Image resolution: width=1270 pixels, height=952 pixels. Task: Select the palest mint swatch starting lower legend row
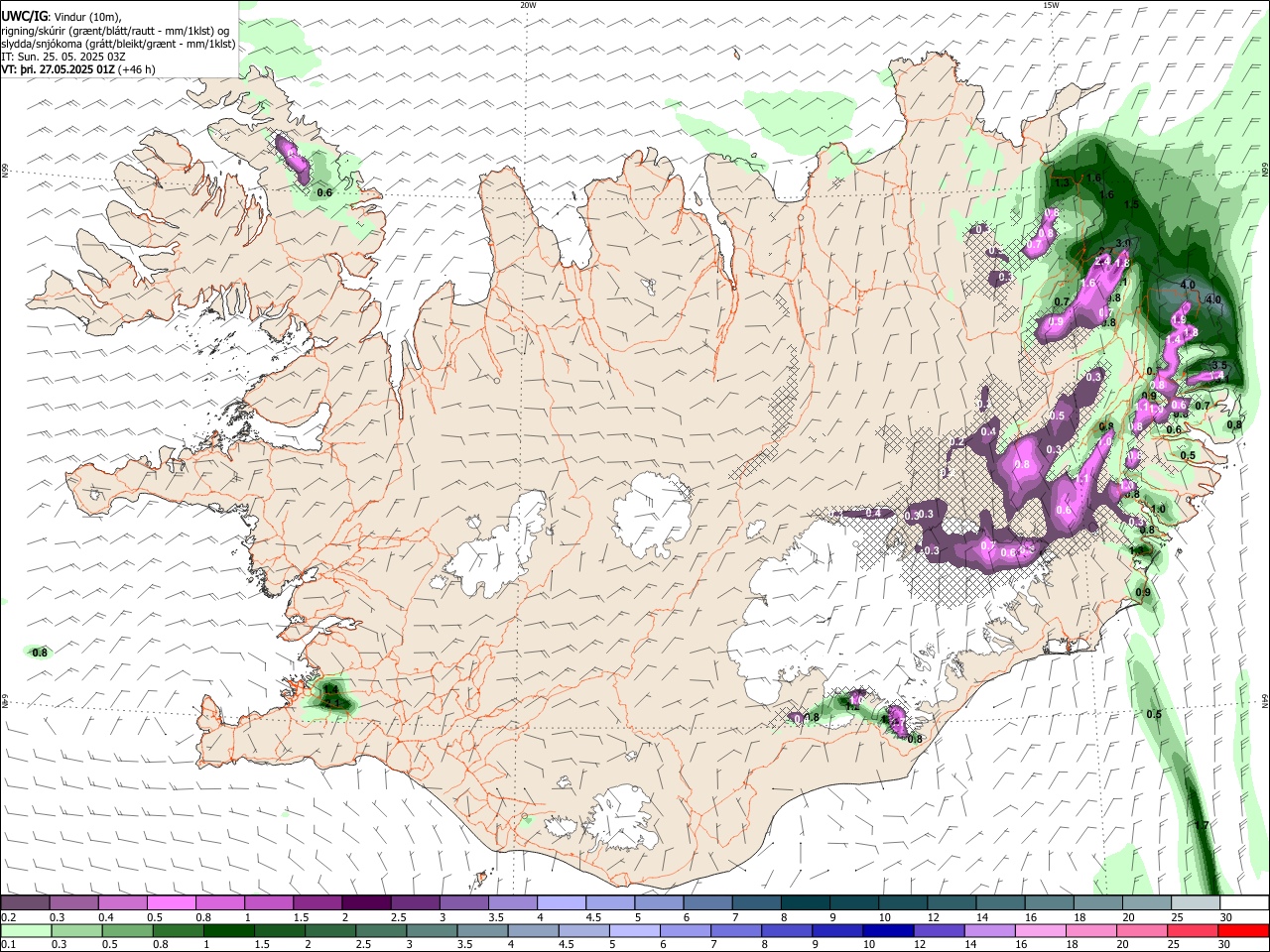pyautogui.click(x=26, y=931)
